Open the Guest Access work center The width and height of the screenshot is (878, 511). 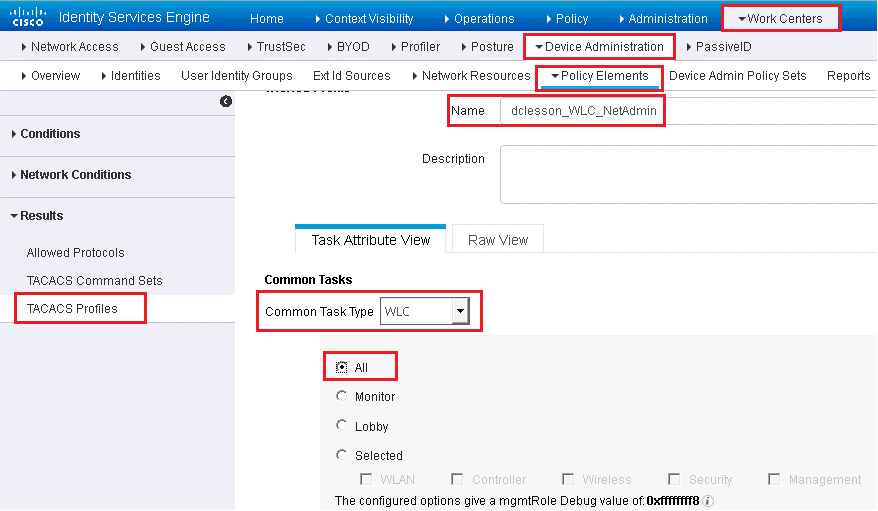(x=183, y=46)
